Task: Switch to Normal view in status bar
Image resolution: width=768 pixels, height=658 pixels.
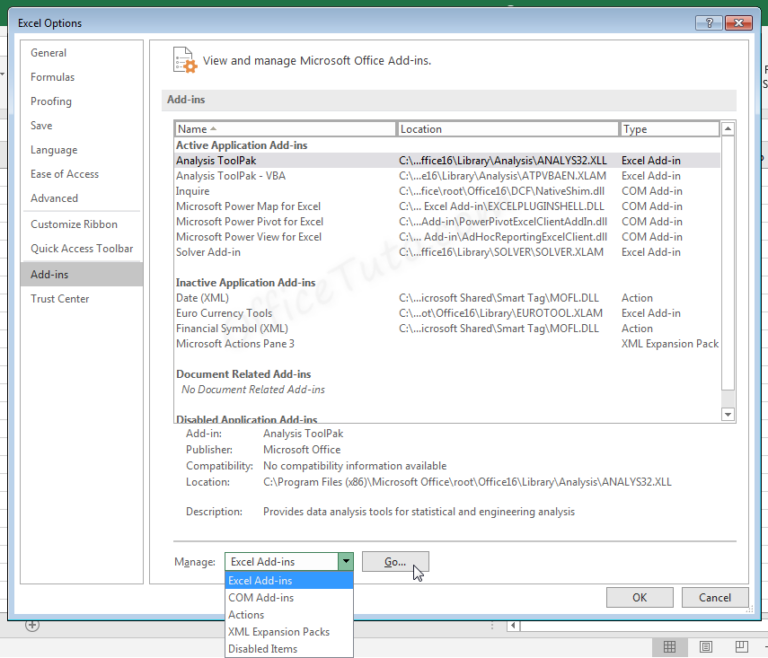Action: 670,647
